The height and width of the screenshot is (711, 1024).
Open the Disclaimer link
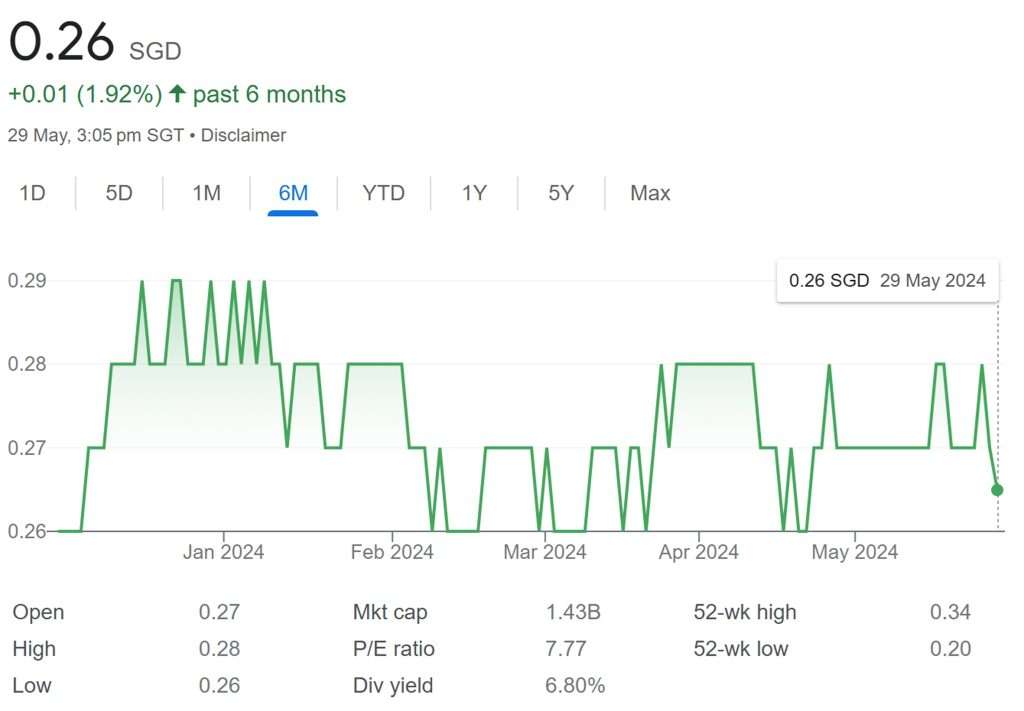[x=243, y=135]
